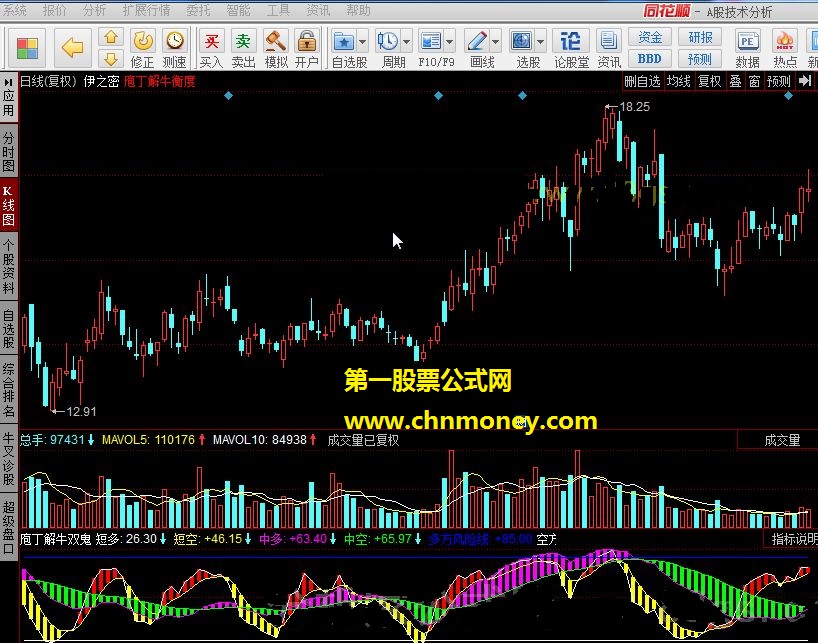Open the 选股 stock picker icon
Viewport: 818px width, 643px height.
coord(521,42)
